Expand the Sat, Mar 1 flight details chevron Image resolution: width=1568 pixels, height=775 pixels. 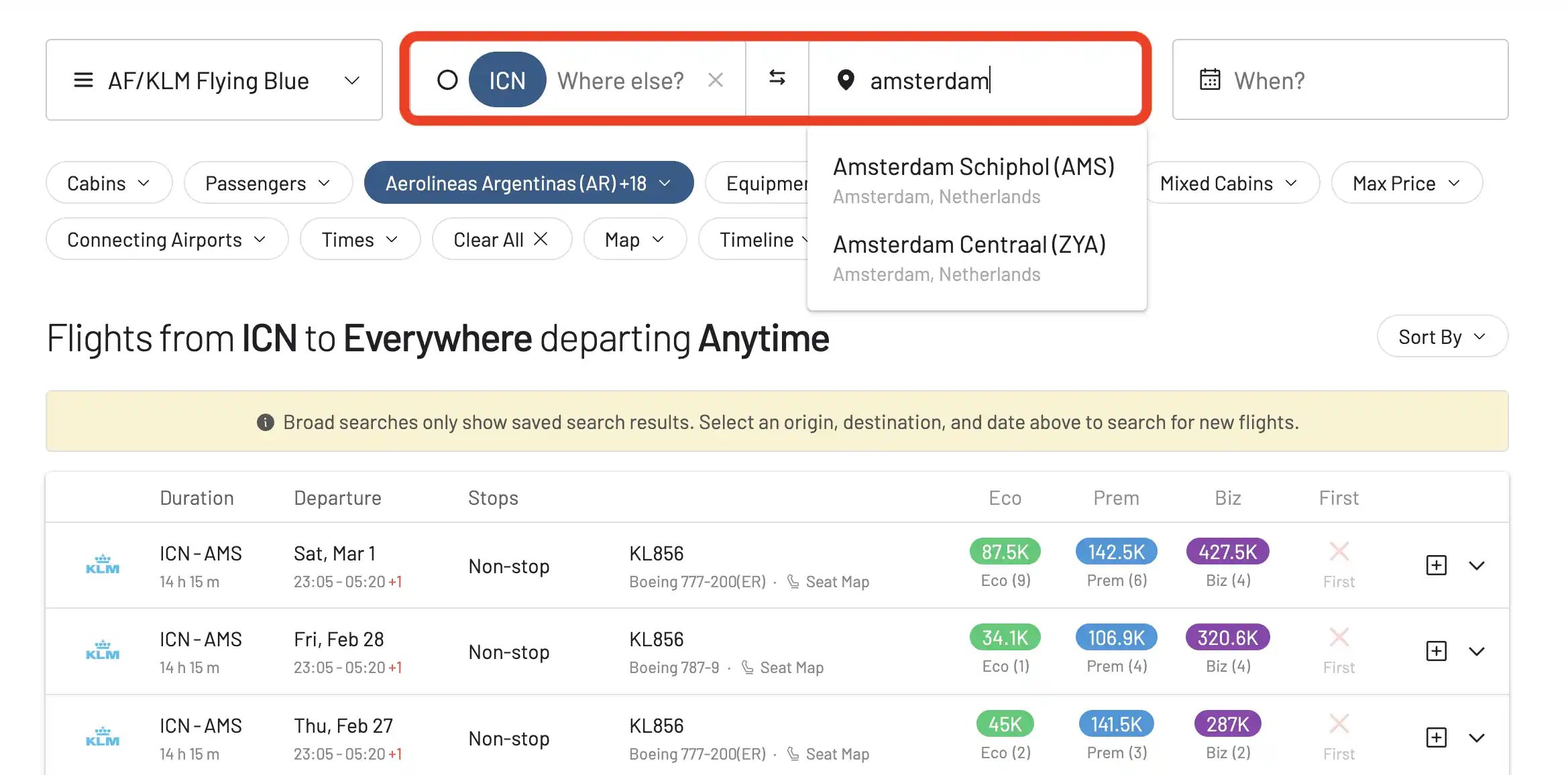click(x=1477, y=566)
